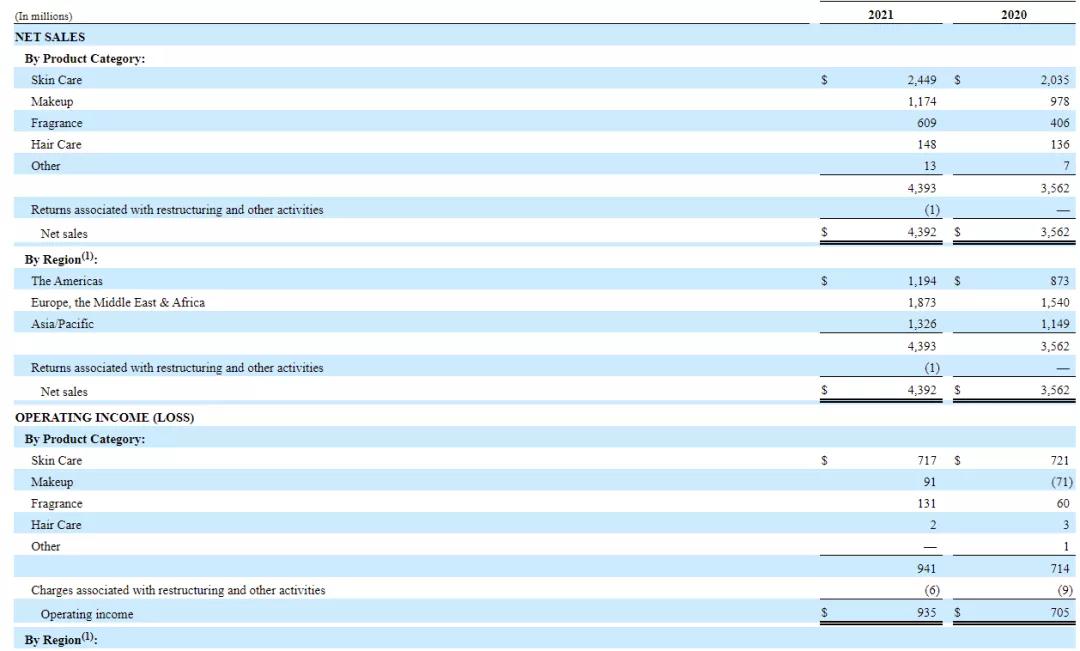Click 'Makeup' label in the 1,174 row

[x=52, y=101]
